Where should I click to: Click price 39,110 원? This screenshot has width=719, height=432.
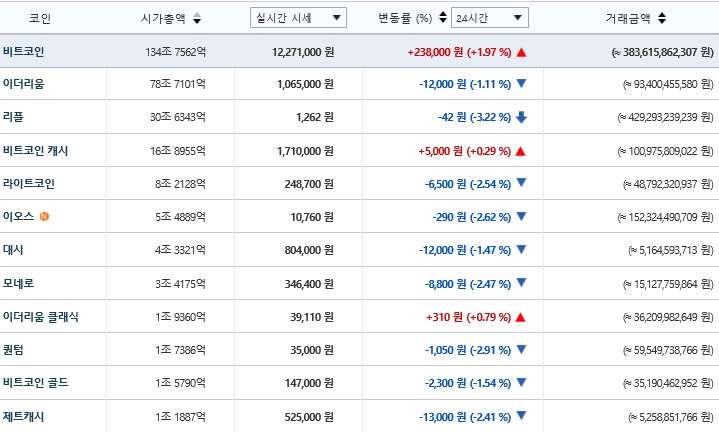click(312, 317)
